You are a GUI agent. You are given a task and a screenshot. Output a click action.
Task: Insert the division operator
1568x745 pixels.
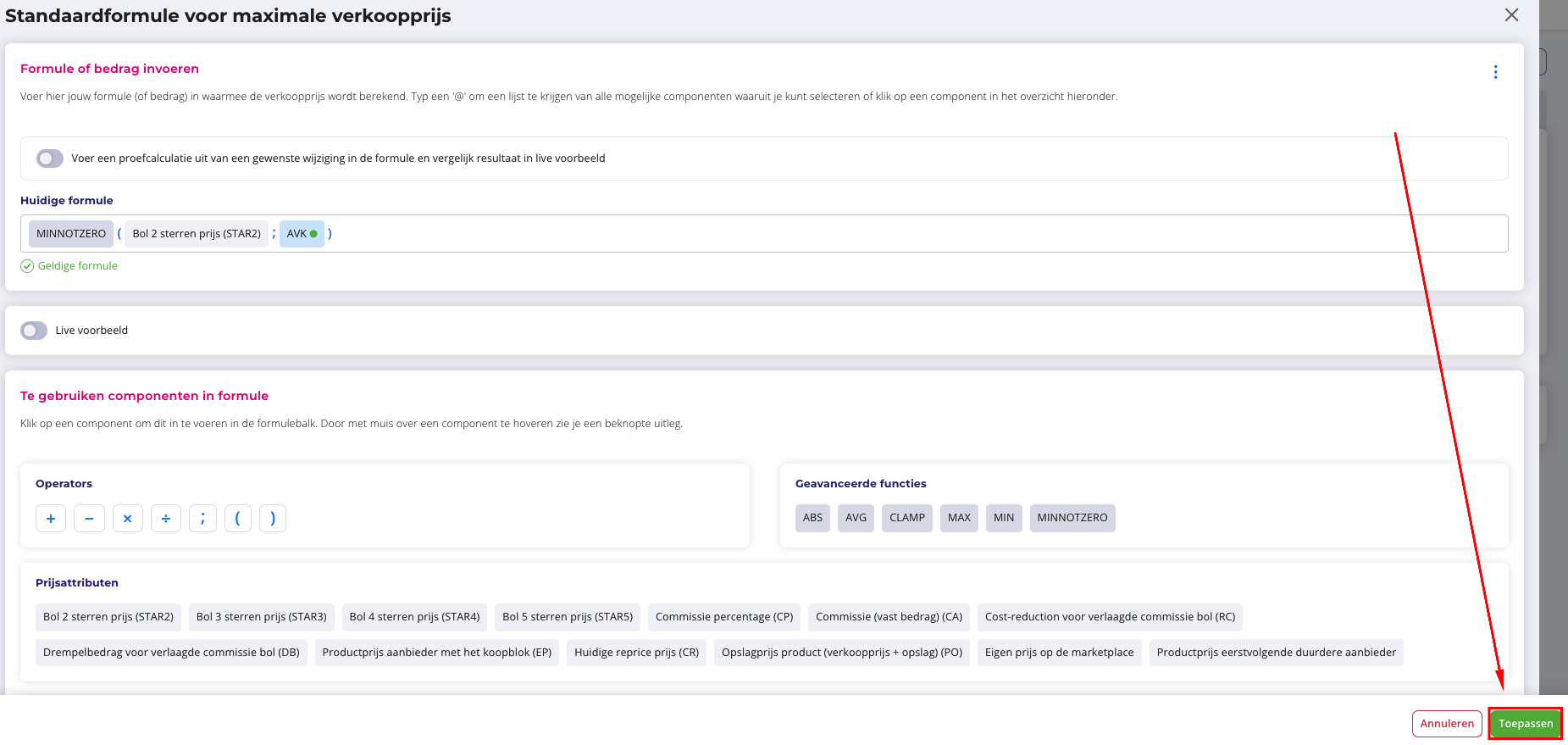(x=166, y=518)
